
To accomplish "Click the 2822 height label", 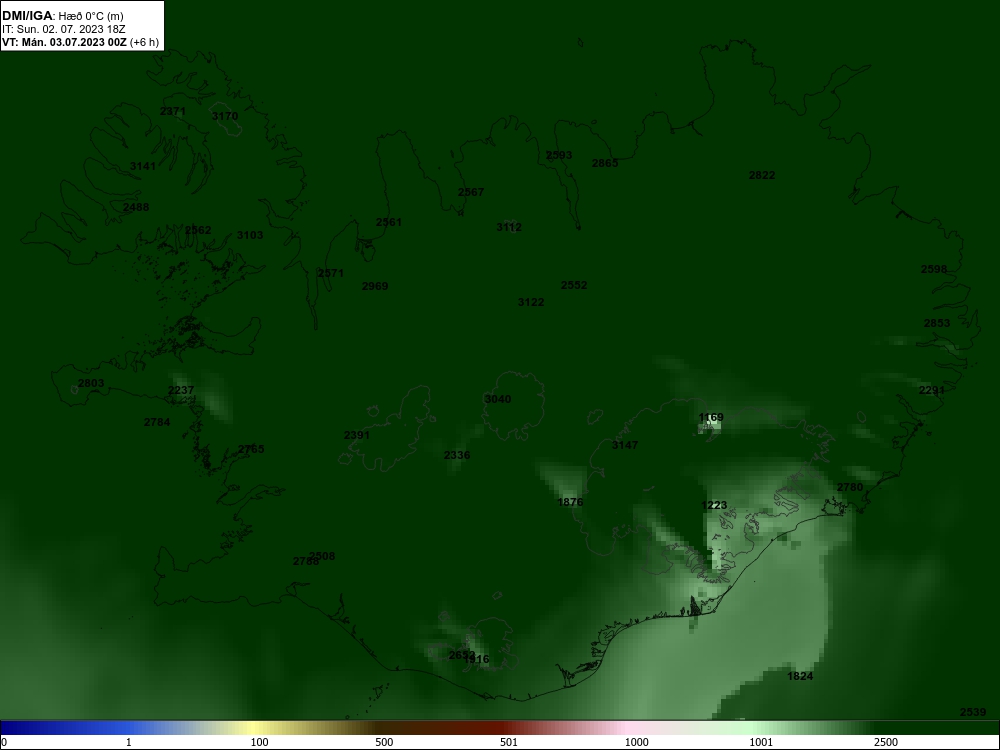I will pyautogui.click(x=762, y=175).
